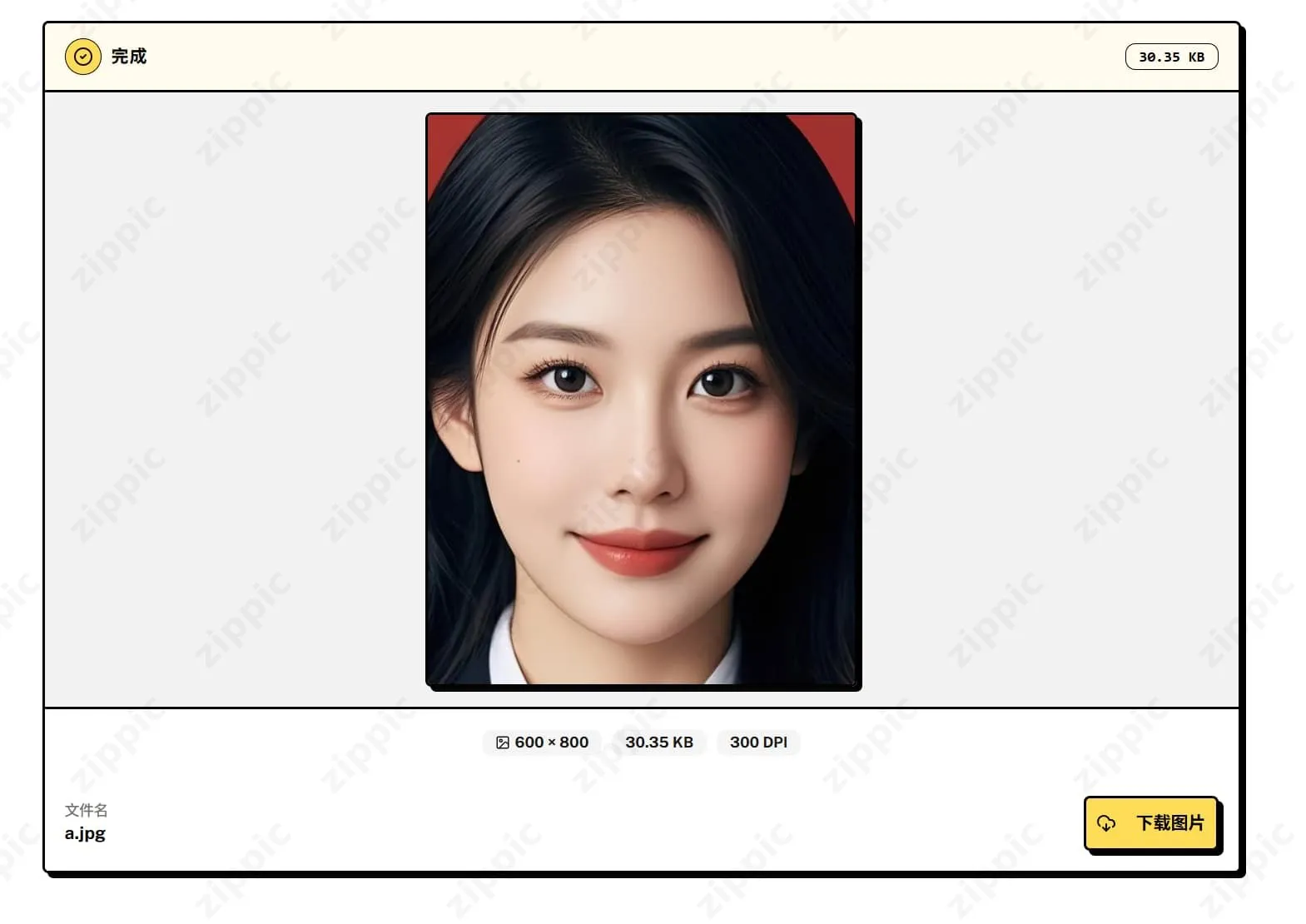Select the 300 DPI chip

coord(757,743)
